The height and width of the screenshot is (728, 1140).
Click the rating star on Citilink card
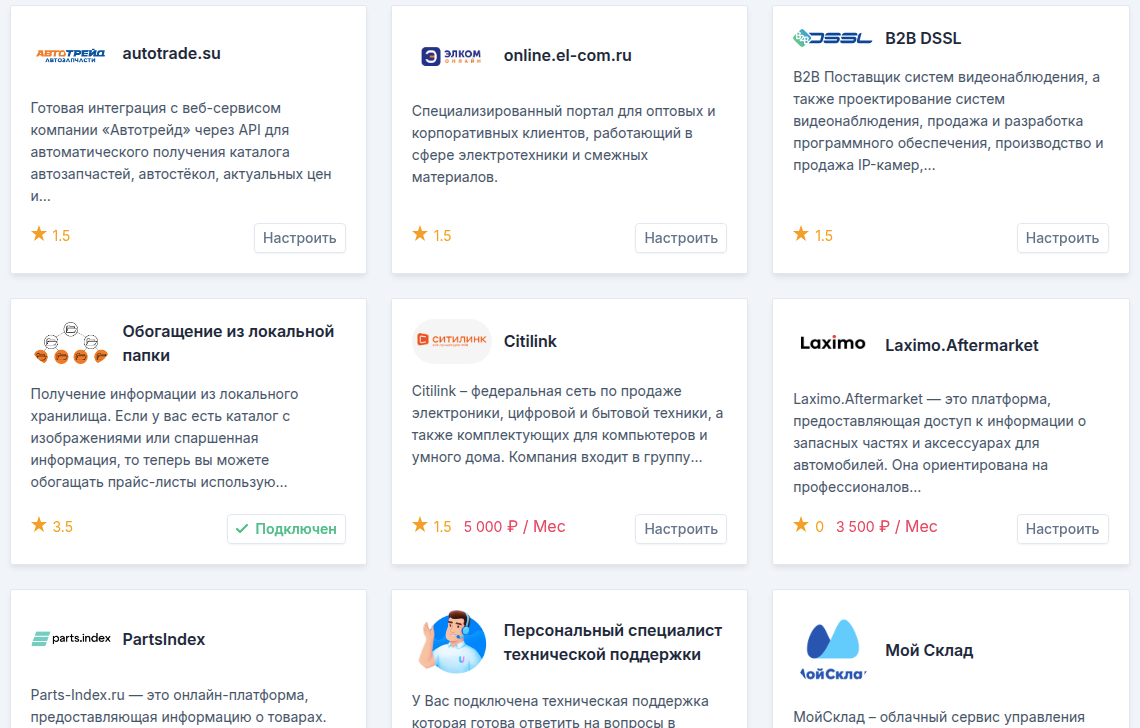pyautogui.click(x=420, y=524)
